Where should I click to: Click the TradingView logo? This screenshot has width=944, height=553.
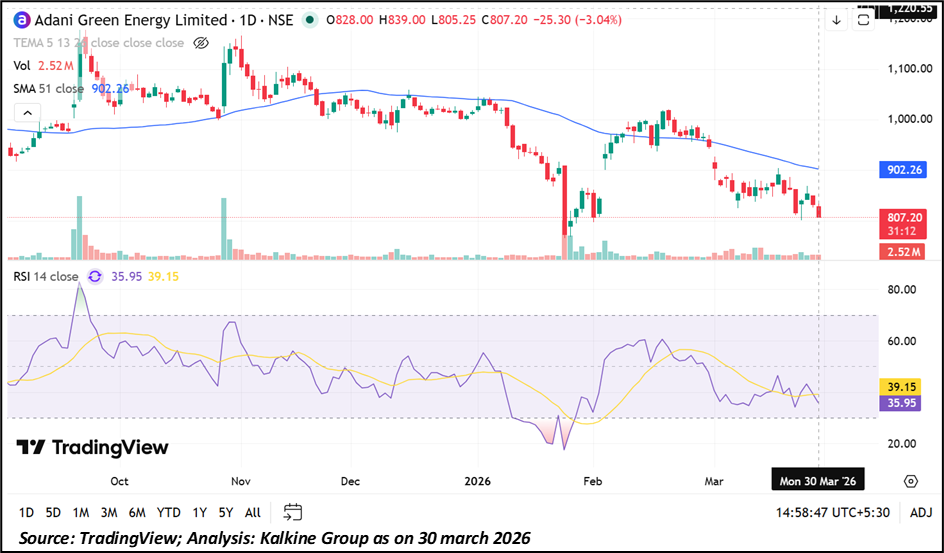[x=92, y=447]
